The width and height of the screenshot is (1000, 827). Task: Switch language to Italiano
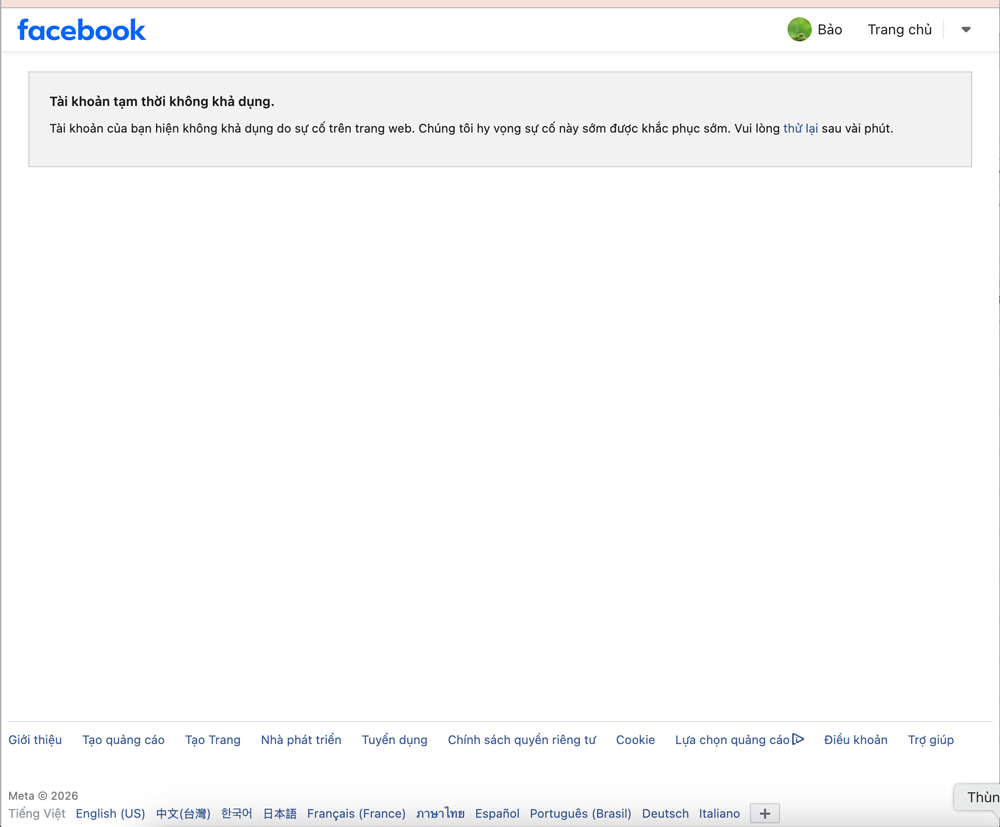pyautogui.click(x=719, y=814)
